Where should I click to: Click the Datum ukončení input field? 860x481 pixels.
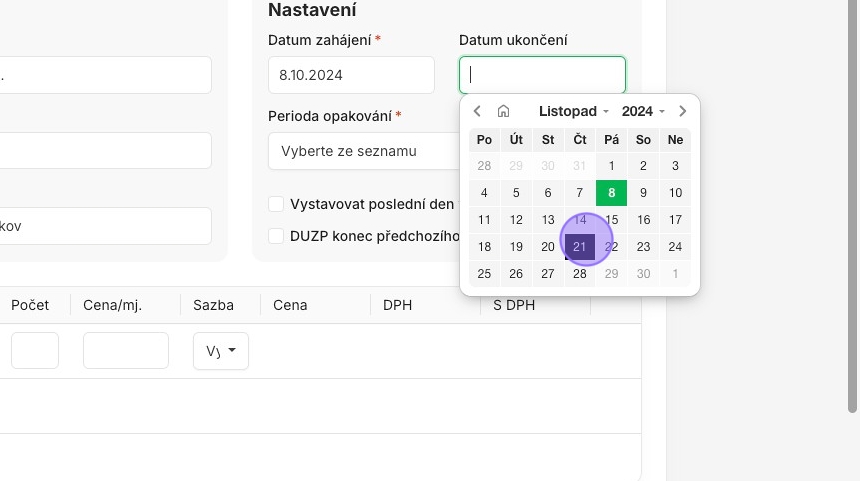pyautogui.click(x=542, y=75)
